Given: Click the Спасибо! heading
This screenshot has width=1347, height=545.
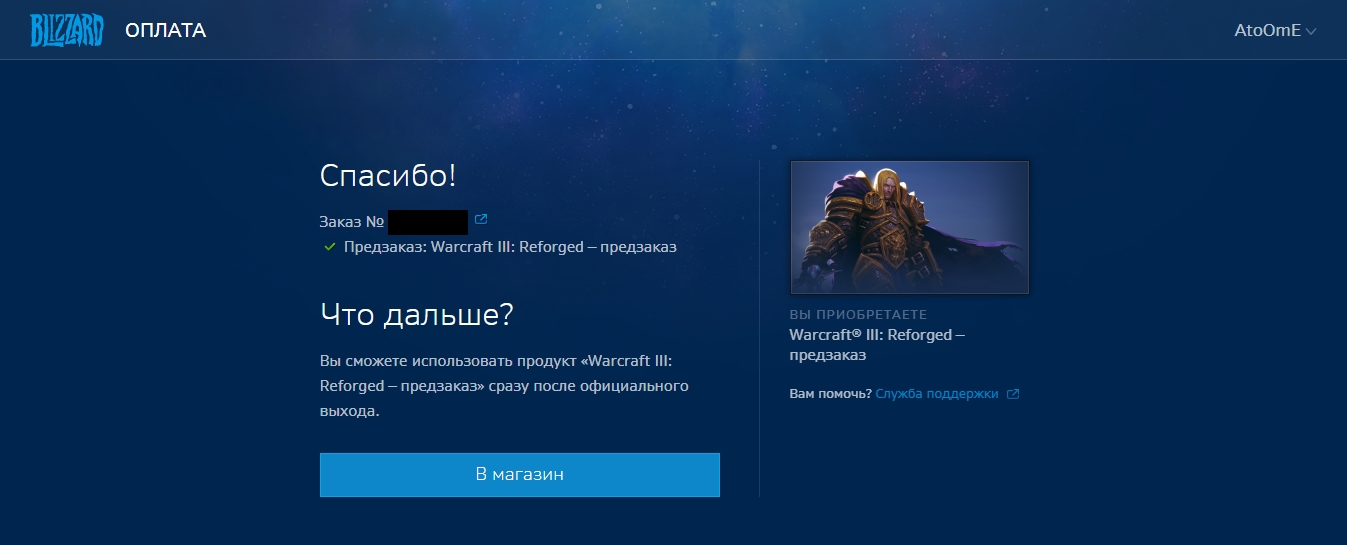Looking at the screenshot, I should (x=388, y=176).
